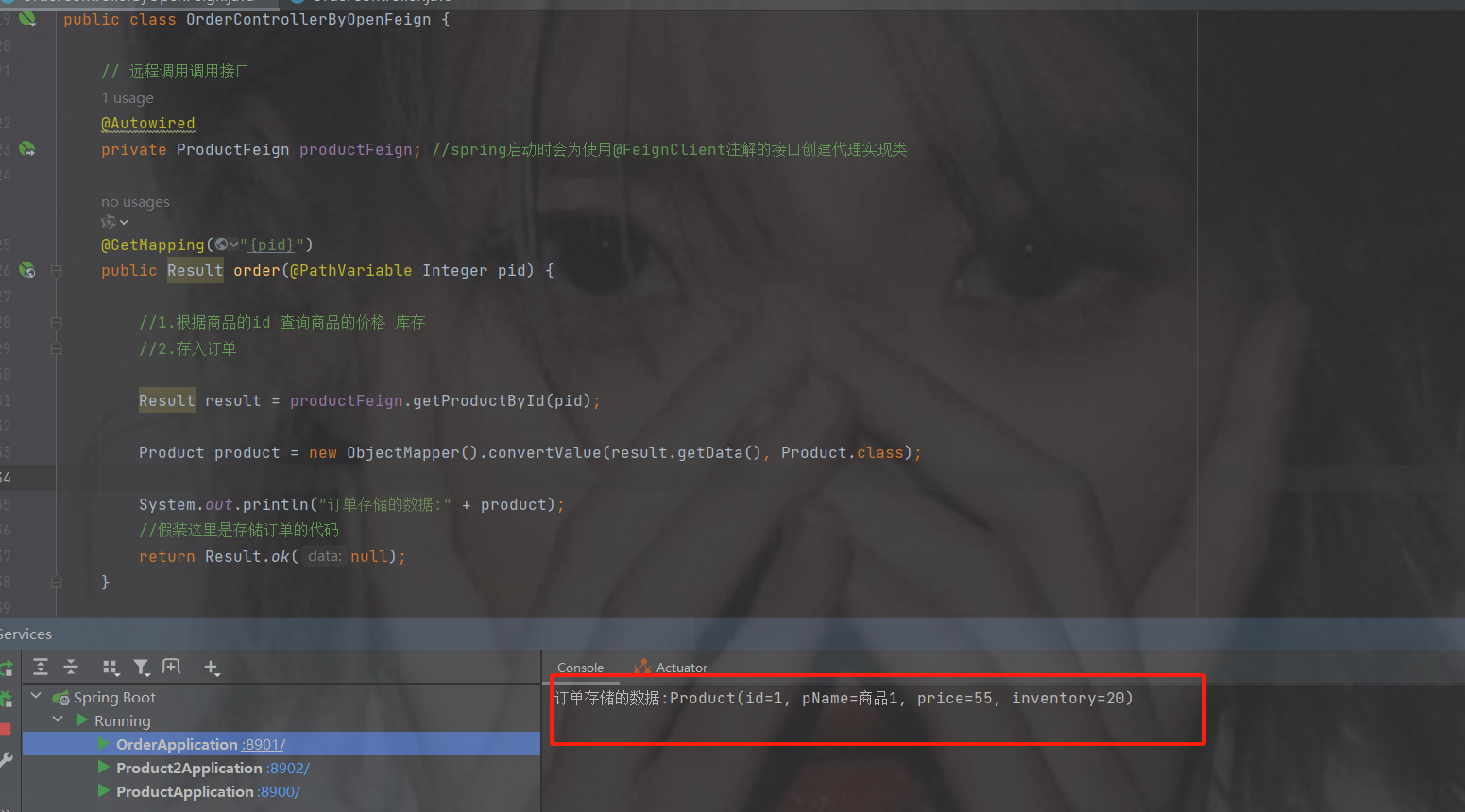The image size is (1465, 812).
Task: Click convertValue method call
Action: [545, 452]
